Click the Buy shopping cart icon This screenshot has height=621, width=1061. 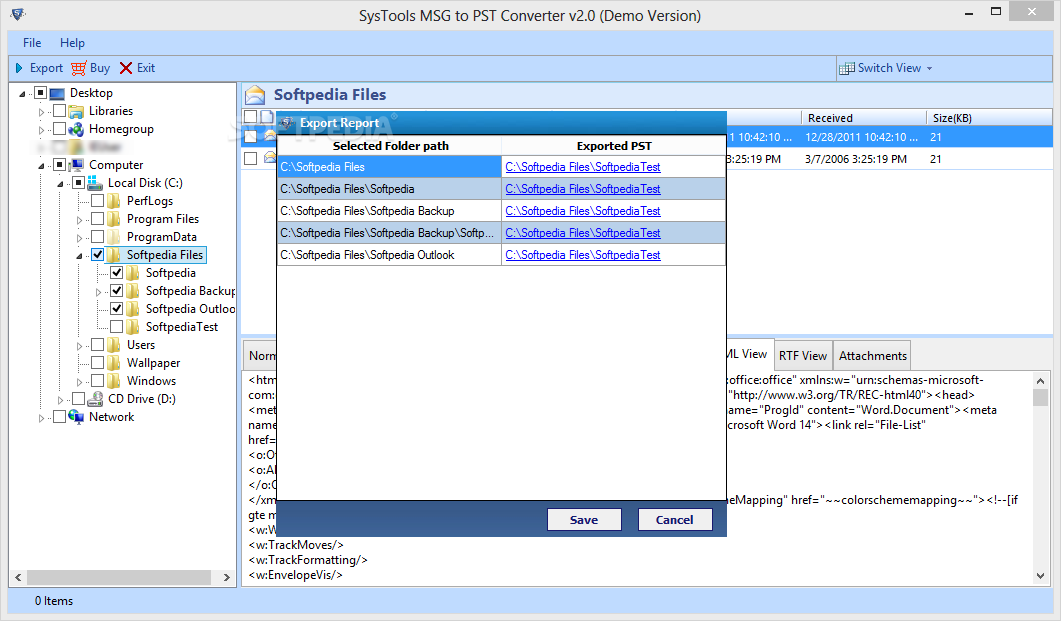pos(78,68)
